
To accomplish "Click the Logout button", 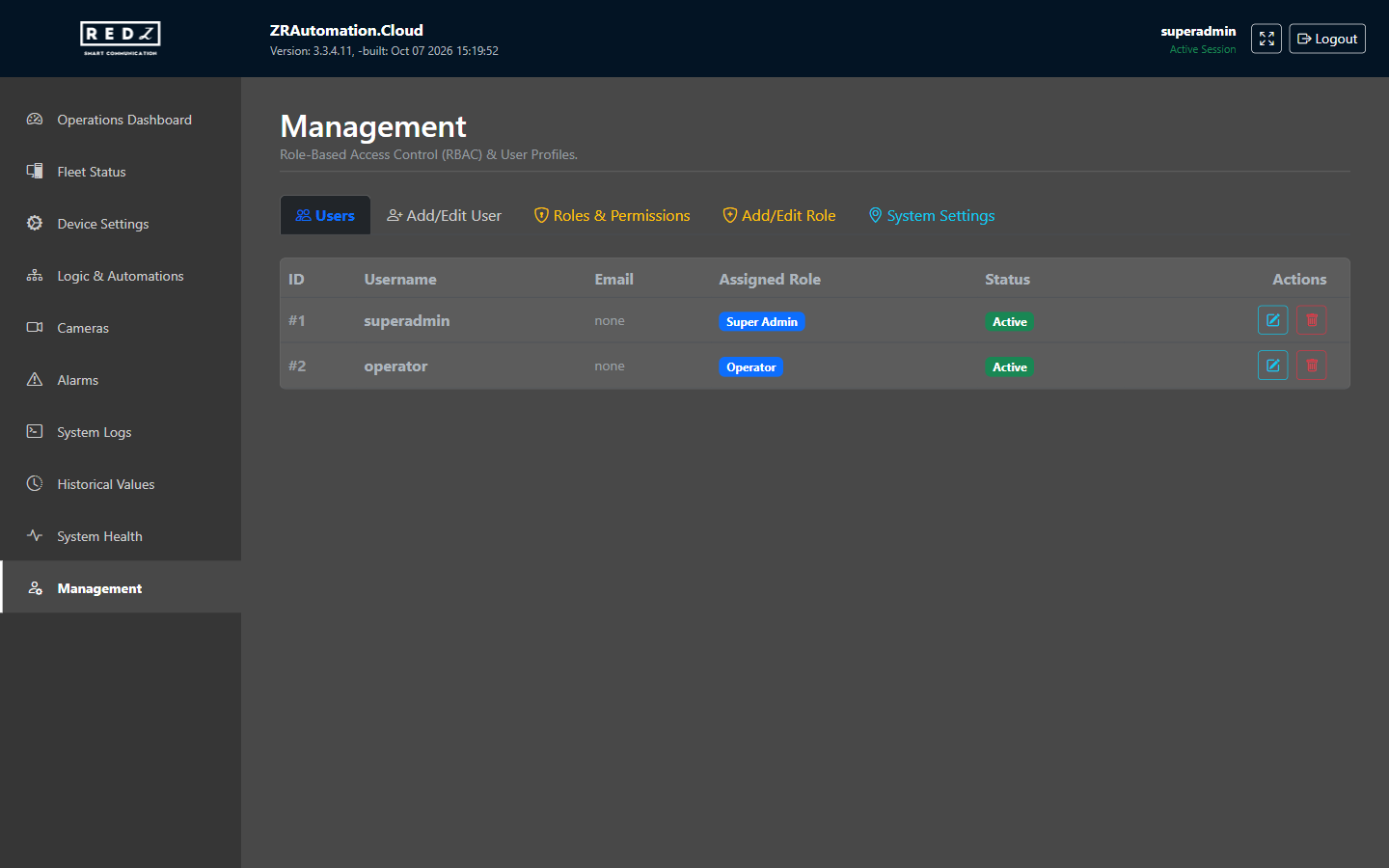I will coord(1327,39).
